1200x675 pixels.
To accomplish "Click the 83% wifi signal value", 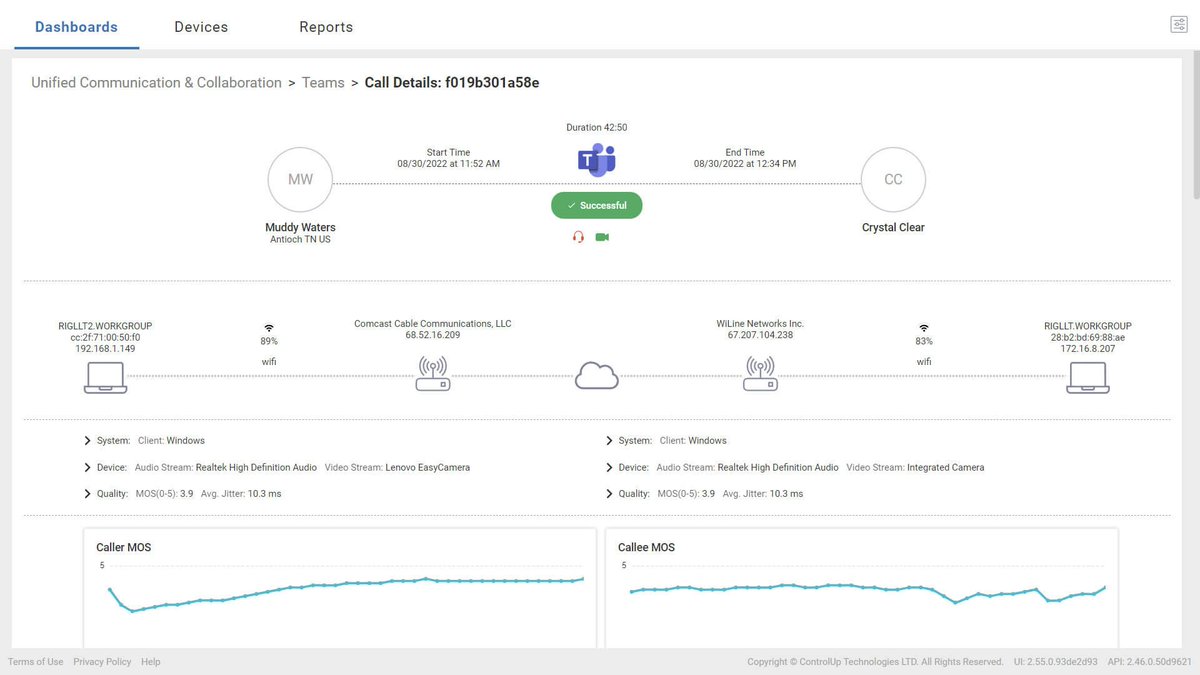I will point(924,342).
